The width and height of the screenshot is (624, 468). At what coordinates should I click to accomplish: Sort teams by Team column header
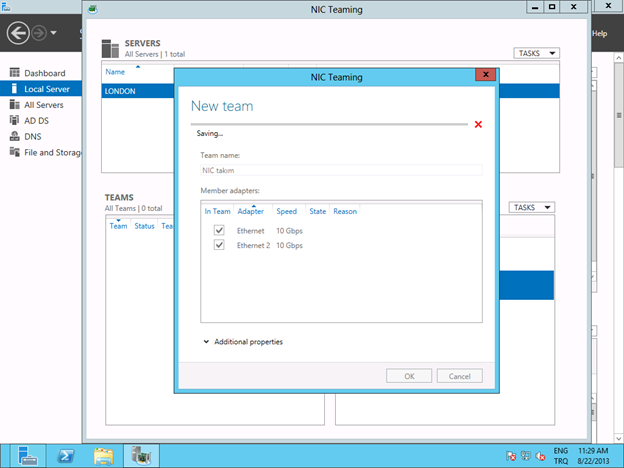point(118,226)
